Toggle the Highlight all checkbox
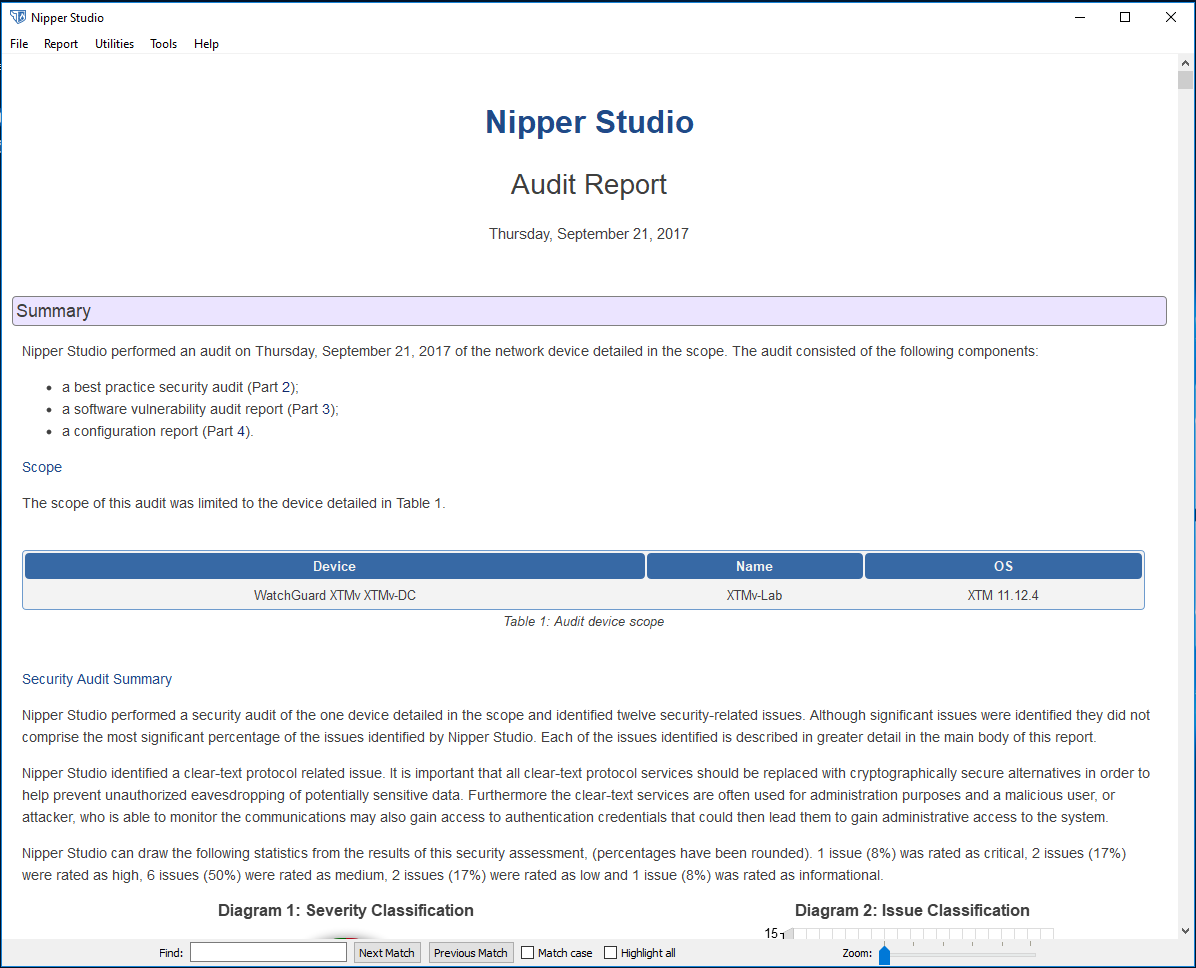1196x968 pixels. coord(611,953)
